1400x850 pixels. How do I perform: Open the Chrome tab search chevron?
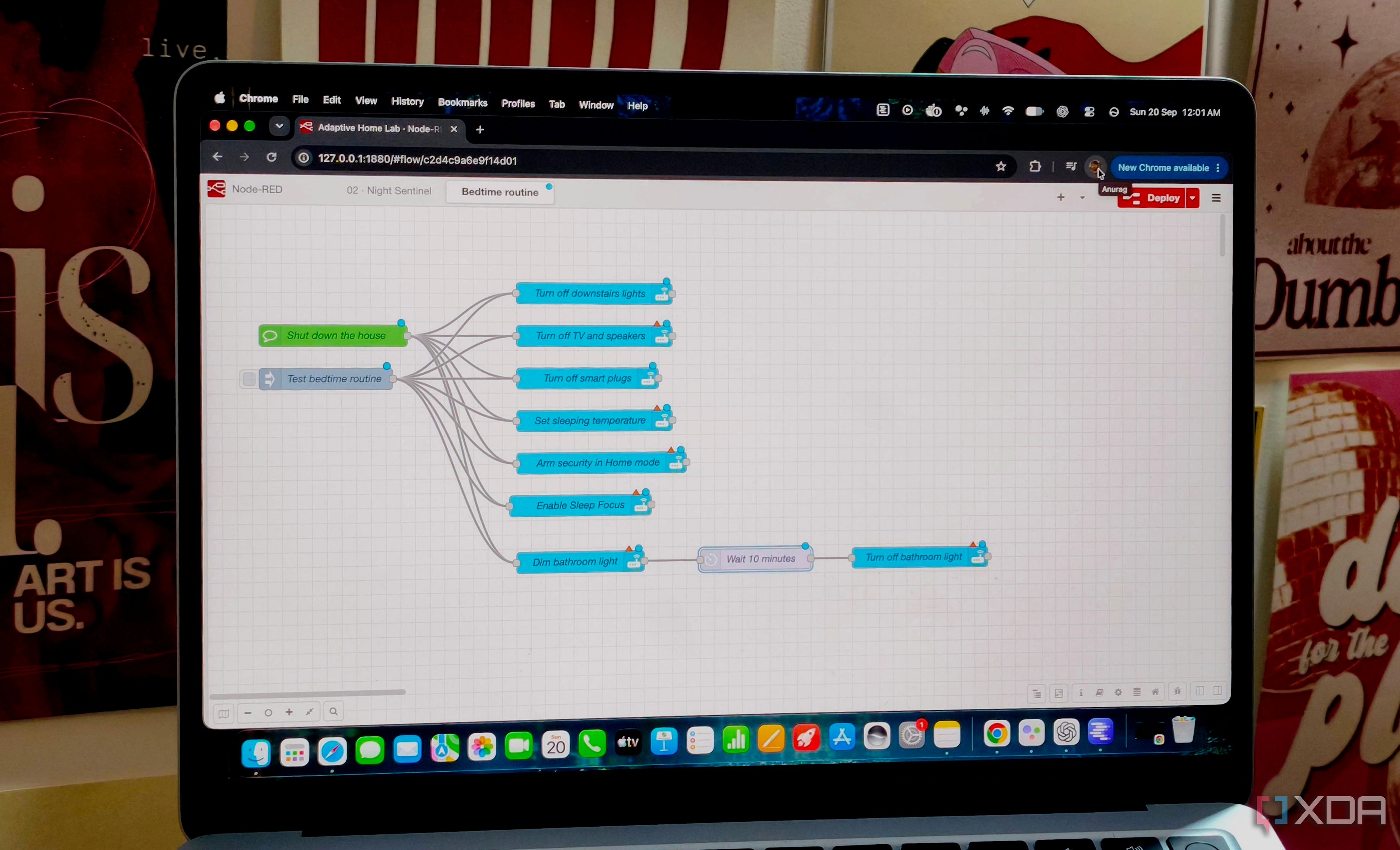(279, 126)
